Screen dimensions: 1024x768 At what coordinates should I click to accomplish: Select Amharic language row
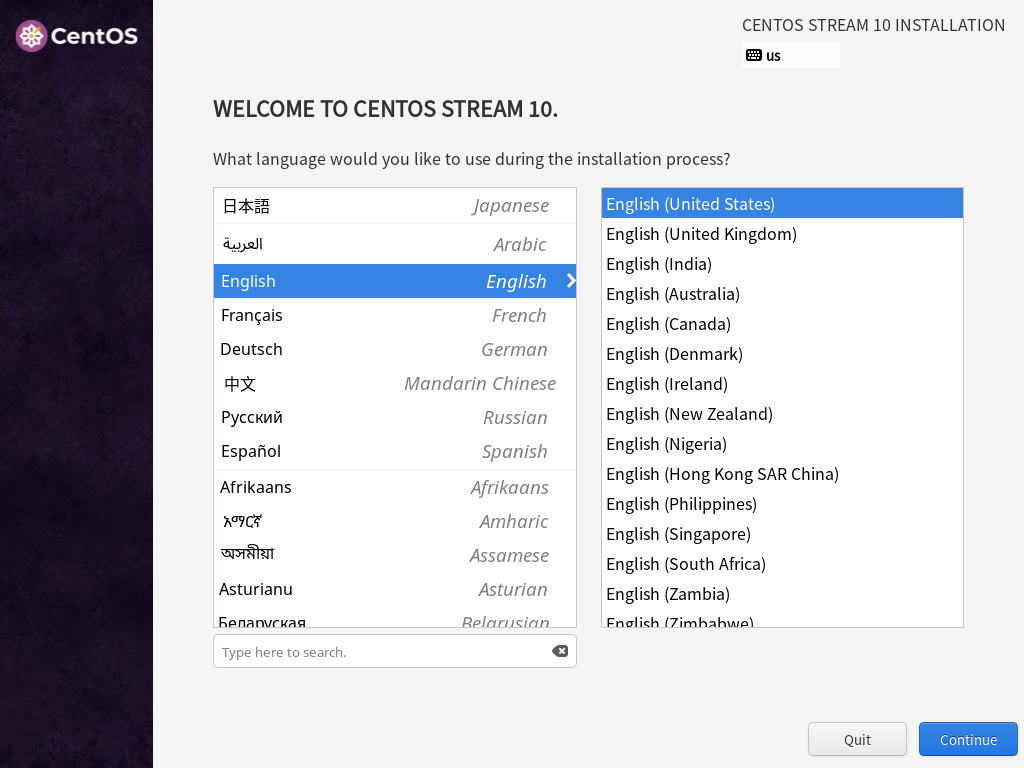coord(394,521)
